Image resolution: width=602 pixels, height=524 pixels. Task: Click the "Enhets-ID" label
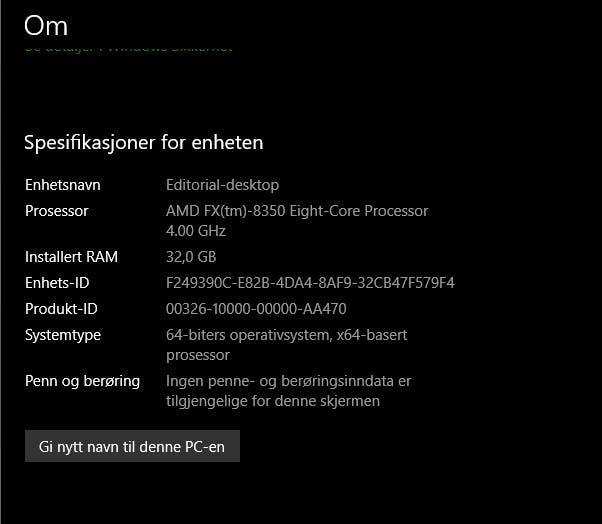(x=57, y=283)
